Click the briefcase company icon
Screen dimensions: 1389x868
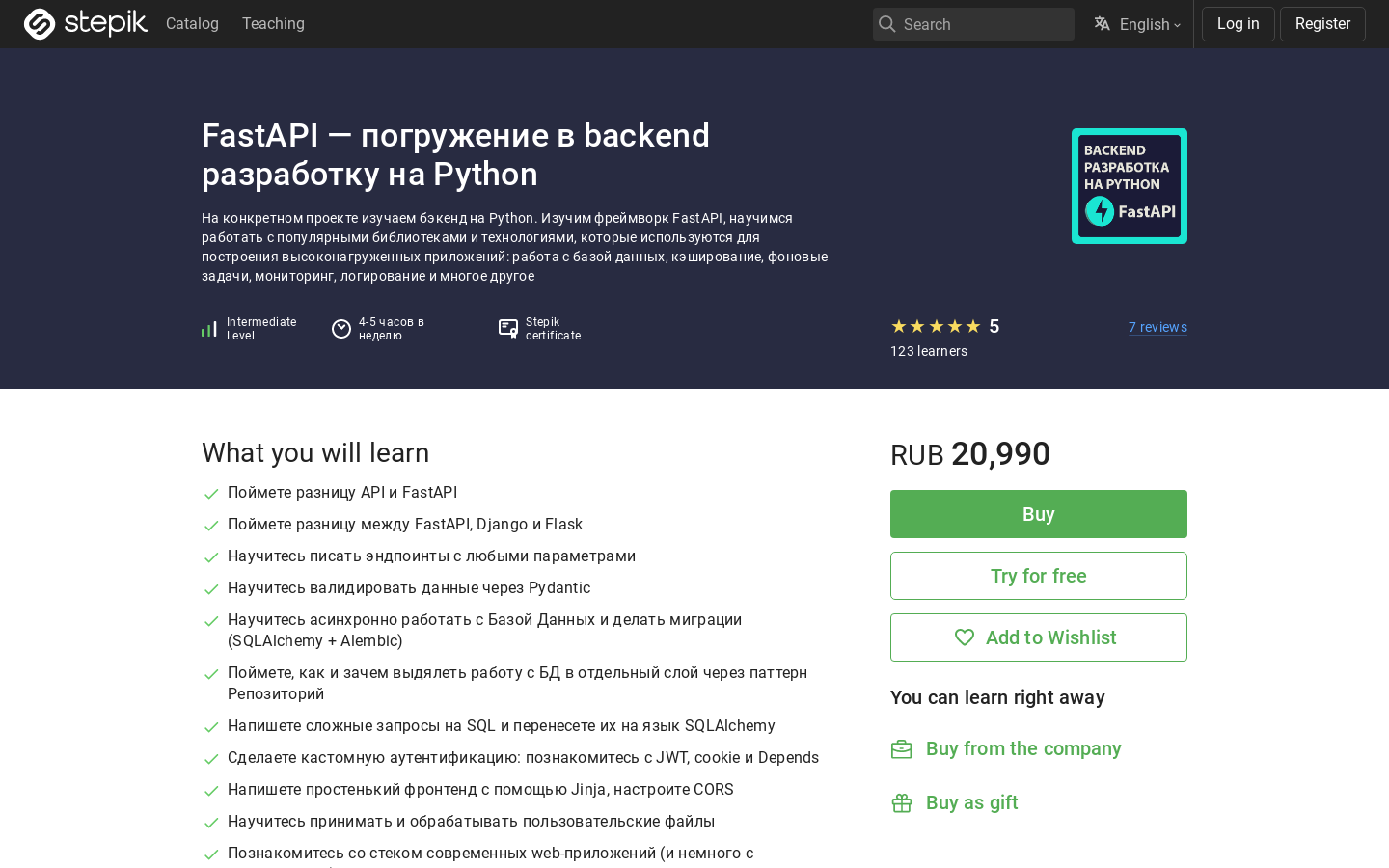[902, 749]
